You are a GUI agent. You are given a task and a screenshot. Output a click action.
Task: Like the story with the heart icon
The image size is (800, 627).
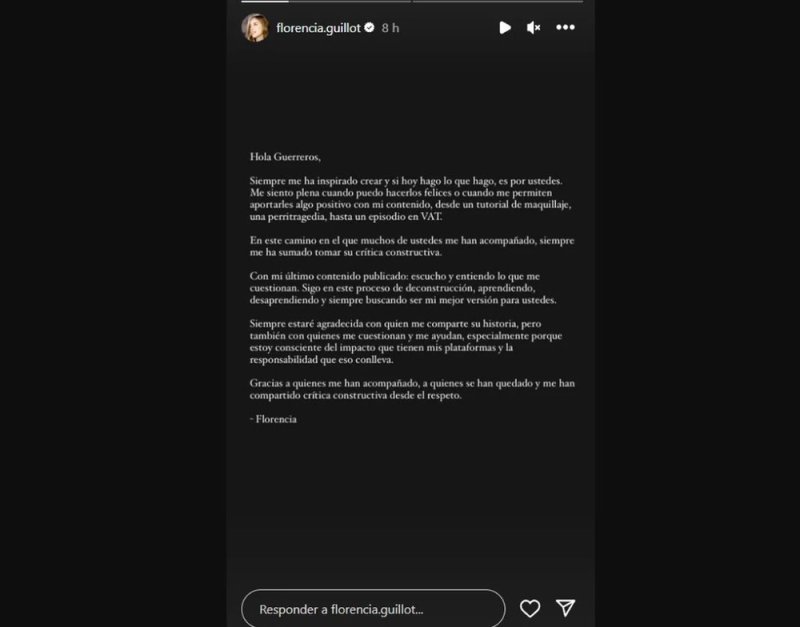click(x=530, y=608)
